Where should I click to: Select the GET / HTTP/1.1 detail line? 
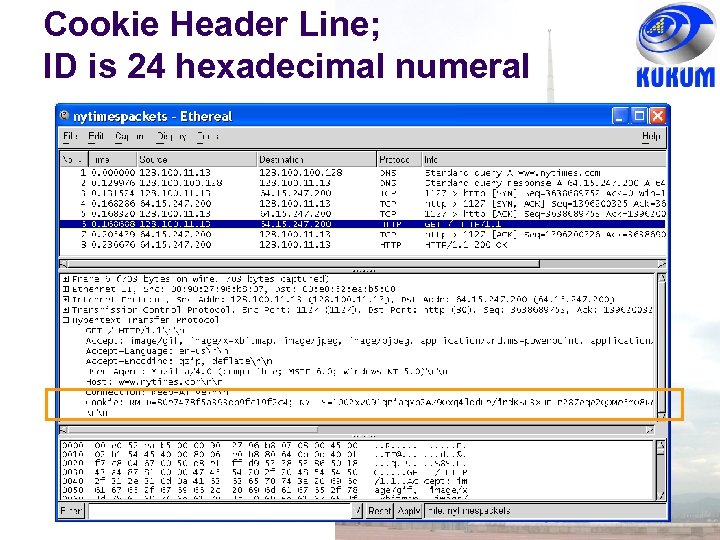[135, 331]
